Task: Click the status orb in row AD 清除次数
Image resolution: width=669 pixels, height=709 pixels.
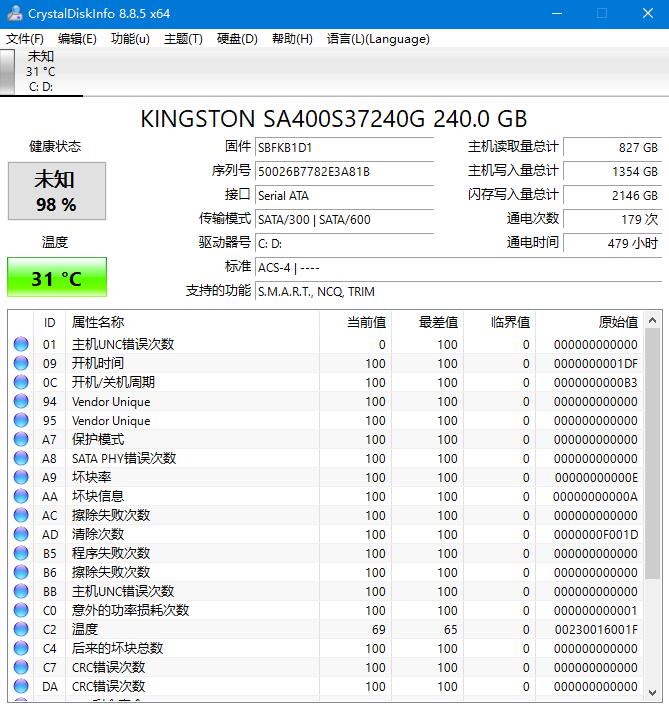Action: click(x=21, y=534)
